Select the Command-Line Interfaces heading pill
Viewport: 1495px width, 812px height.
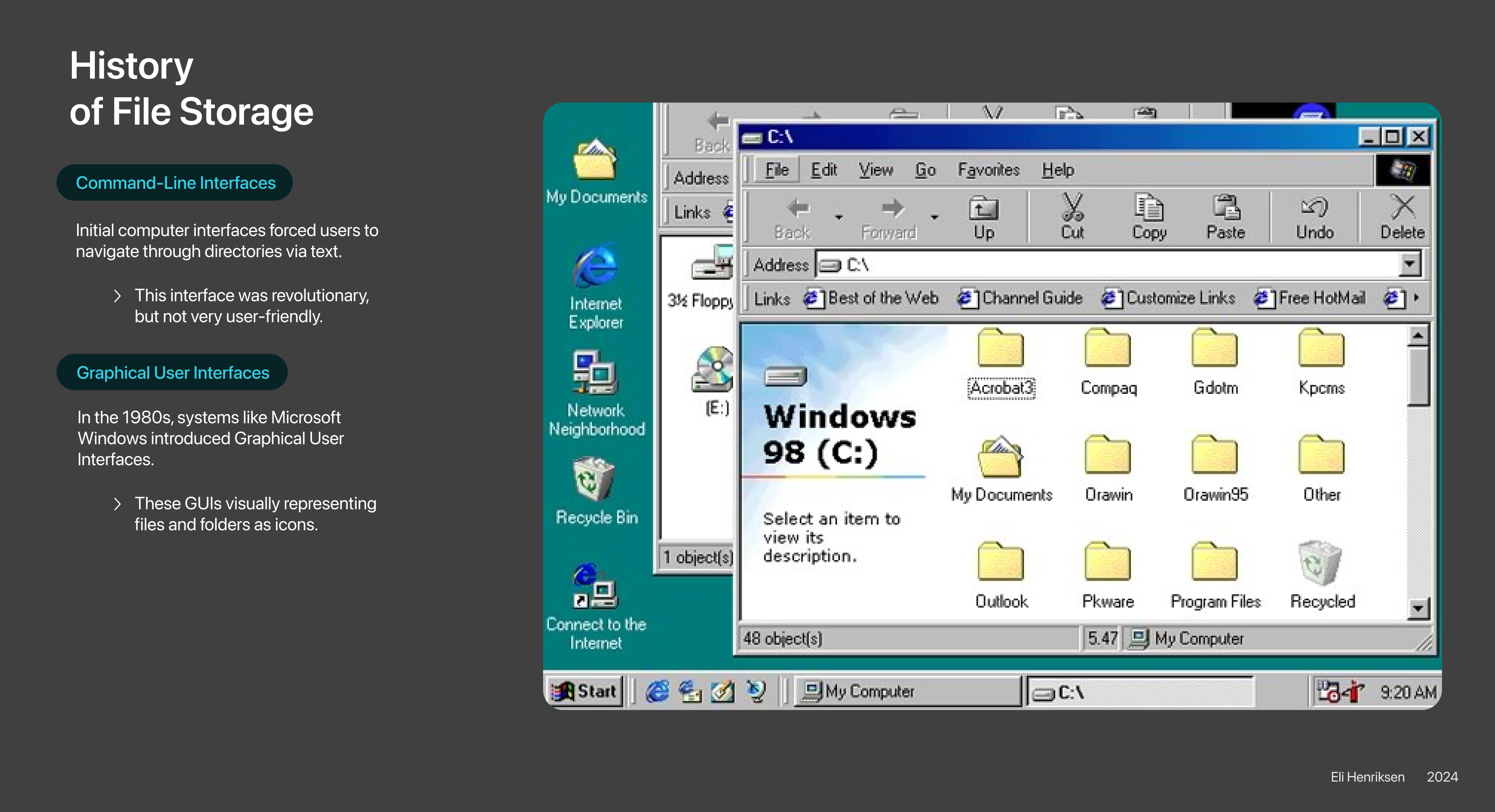(175, 183)
